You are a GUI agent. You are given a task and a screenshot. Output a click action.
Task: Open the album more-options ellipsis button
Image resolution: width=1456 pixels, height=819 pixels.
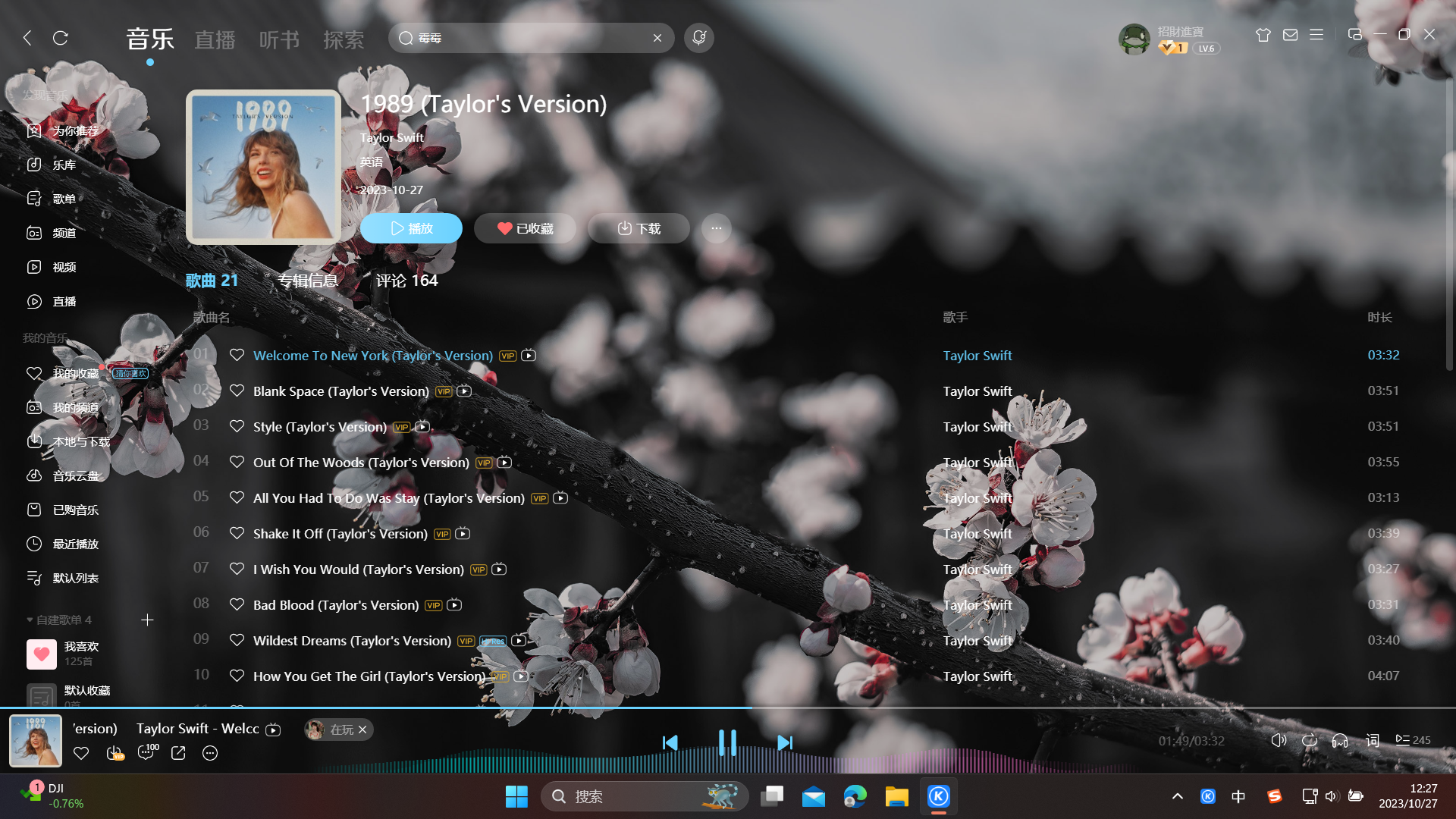(x=716, y=228)
